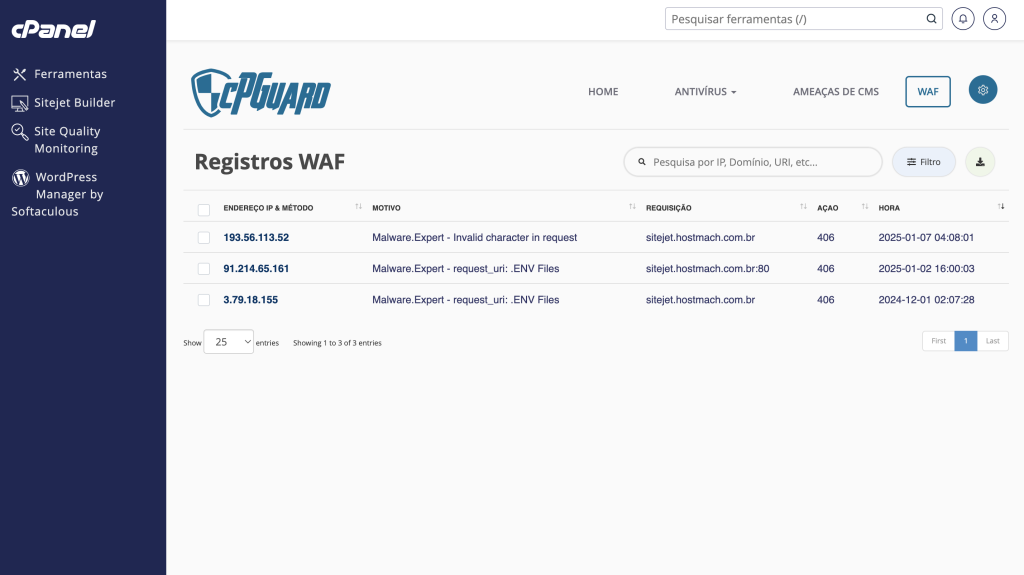Click timestamp 2025-01-02 16:00:03
This screenshot has height=575, width=1024.
926,269
